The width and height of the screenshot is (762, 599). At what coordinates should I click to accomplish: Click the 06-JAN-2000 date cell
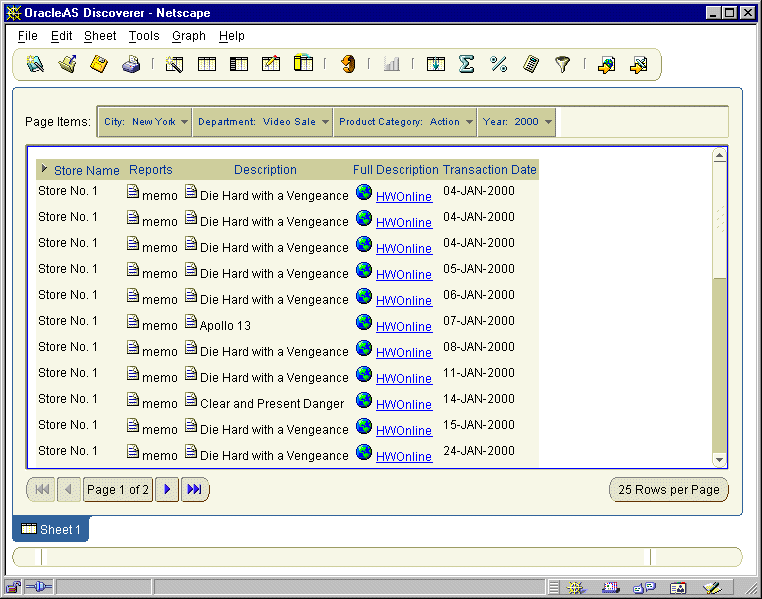[479, 294]
